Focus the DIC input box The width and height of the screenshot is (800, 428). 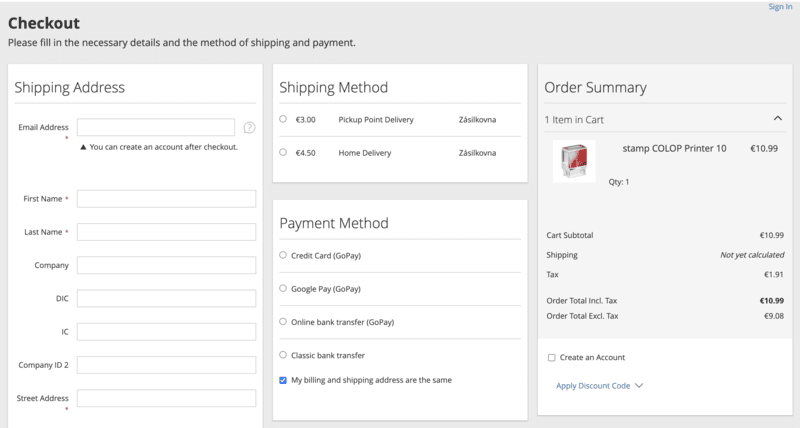click(166, 298)
